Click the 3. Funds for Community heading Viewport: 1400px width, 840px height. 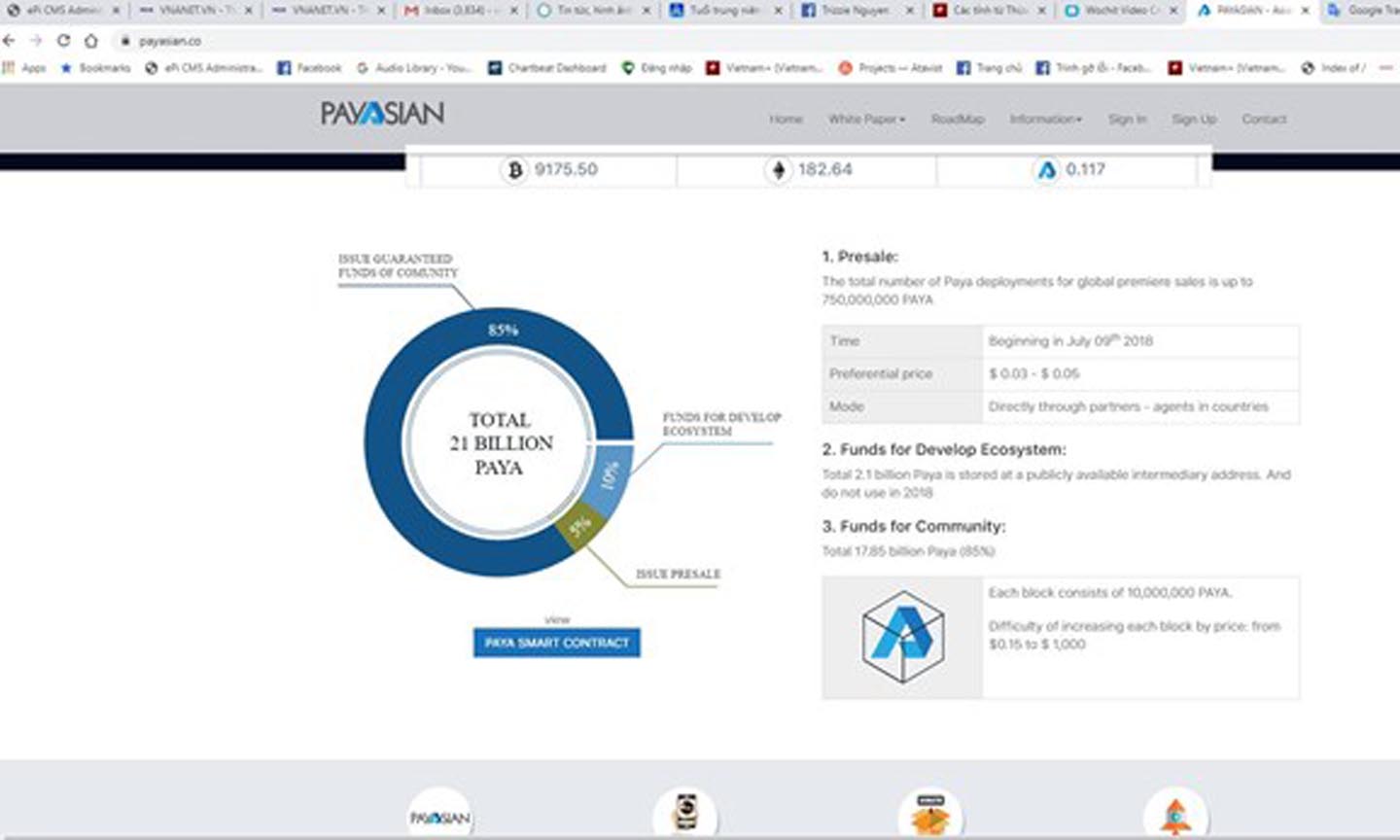click(x=913, y=526)
